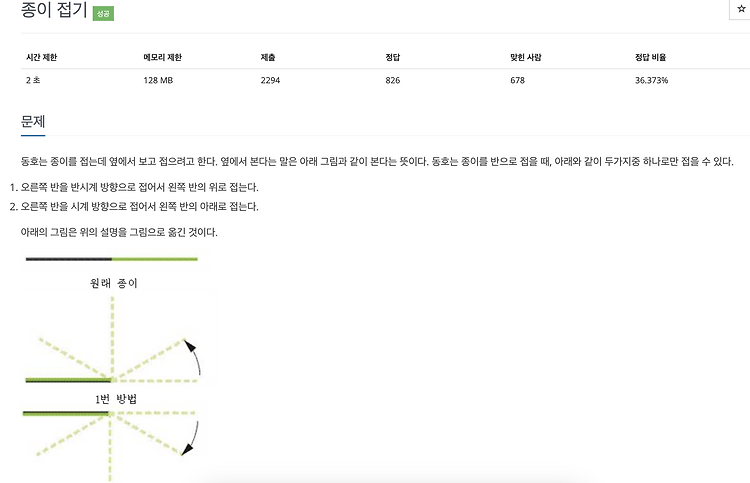
Task: Click the original paper line image
Action: click(x=111, y=259)
